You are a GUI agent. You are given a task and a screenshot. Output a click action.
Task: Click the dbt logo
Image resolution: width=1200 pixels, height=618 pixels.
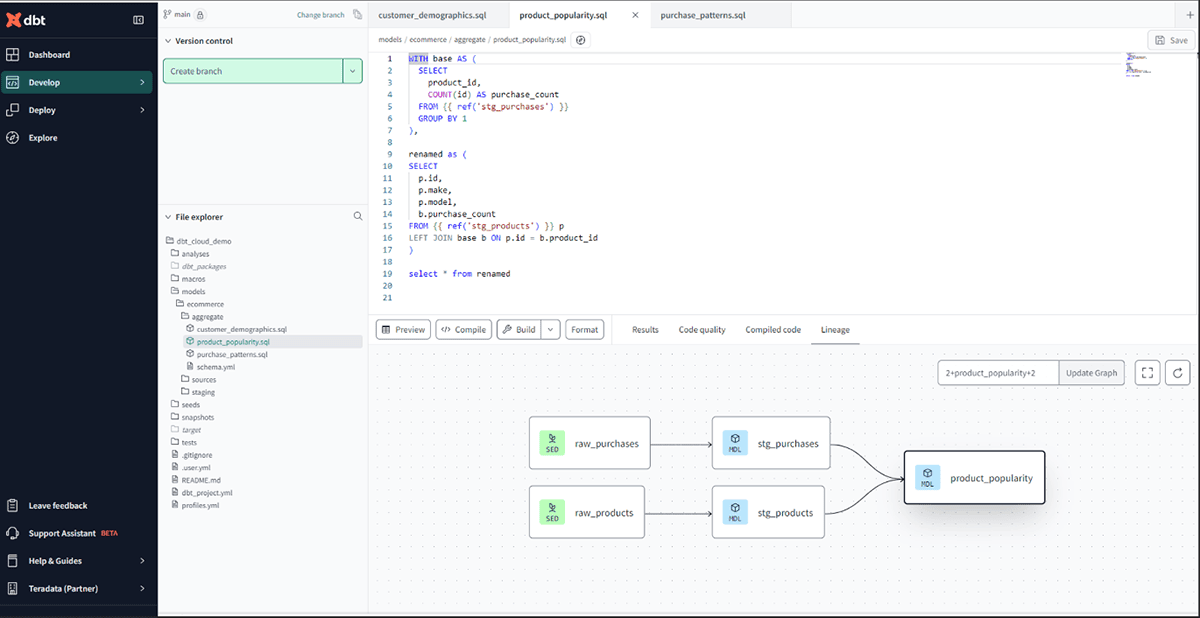point(27,20)
